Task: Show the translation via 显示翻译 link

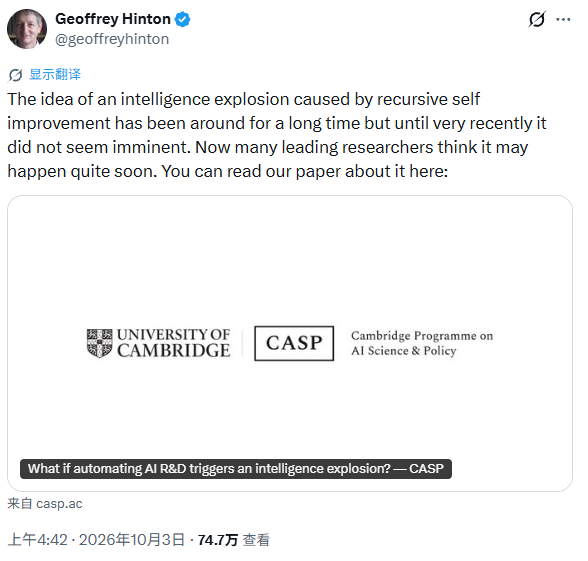Action: [55, 74]
